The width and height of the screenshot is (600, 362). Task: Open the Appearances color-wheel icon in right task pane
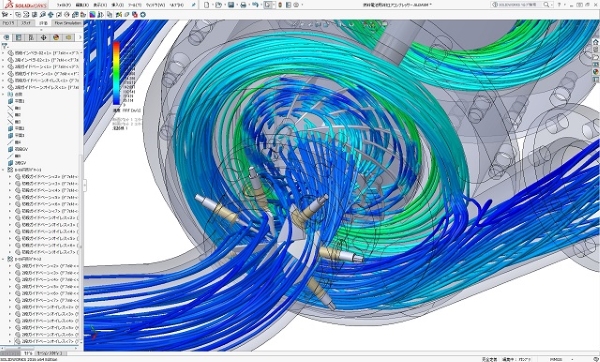[596, 72]
